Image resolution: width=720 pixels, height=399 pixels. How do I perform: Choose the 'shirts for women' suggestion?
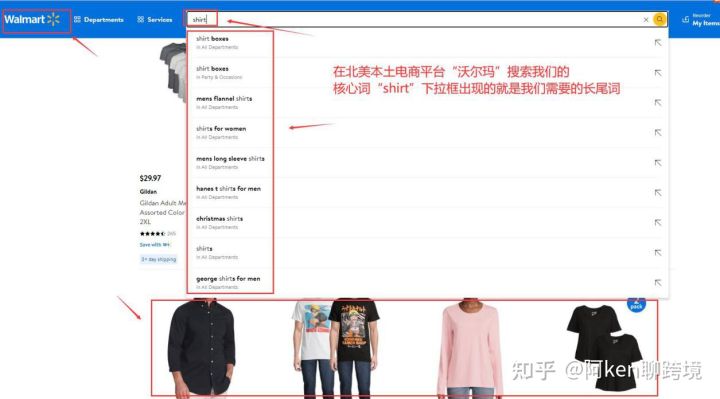click(x=427, y=133)
